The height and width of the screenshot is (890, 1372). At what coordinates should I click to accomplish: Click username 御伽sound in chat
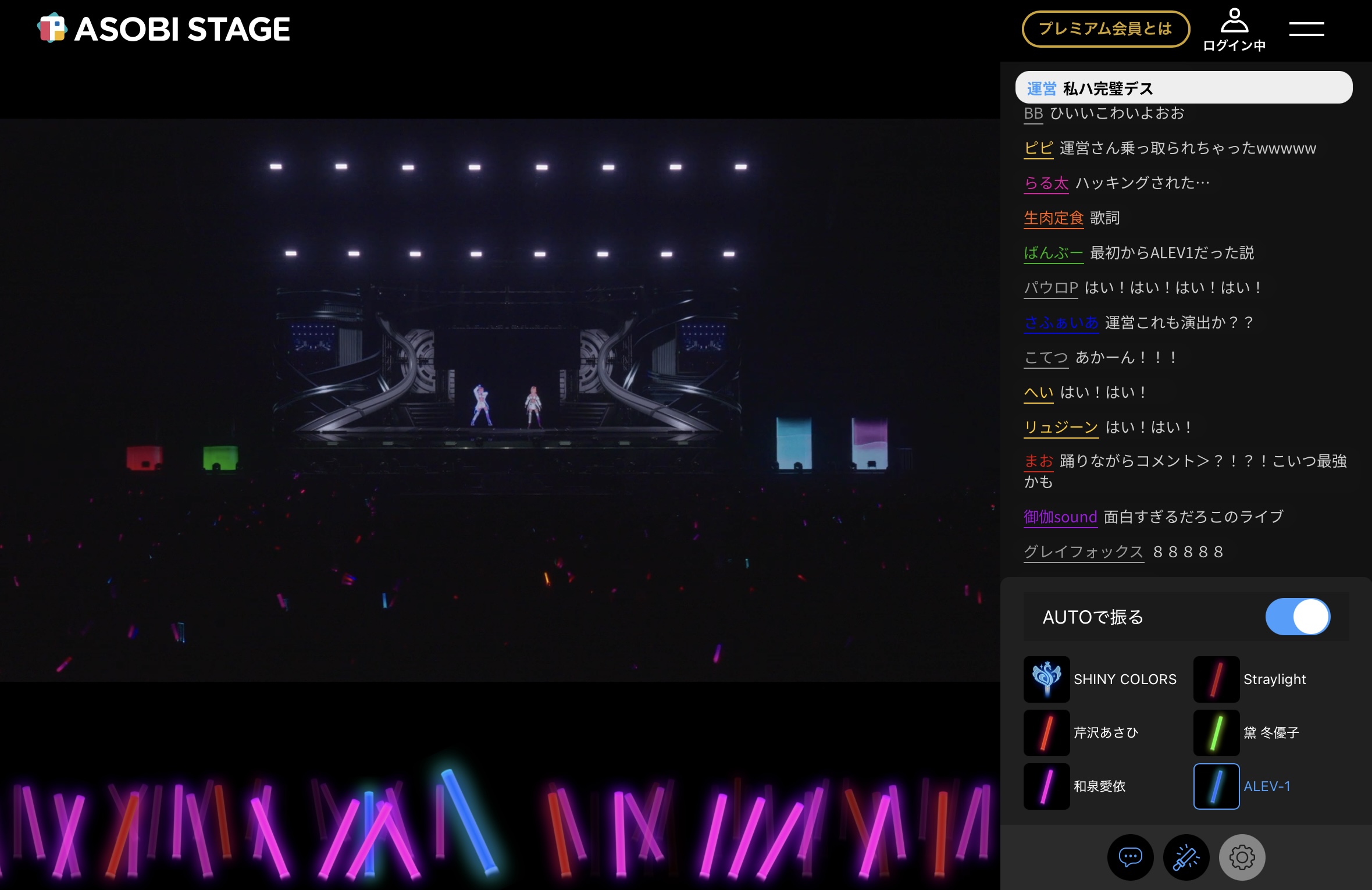coord(1060,517)
